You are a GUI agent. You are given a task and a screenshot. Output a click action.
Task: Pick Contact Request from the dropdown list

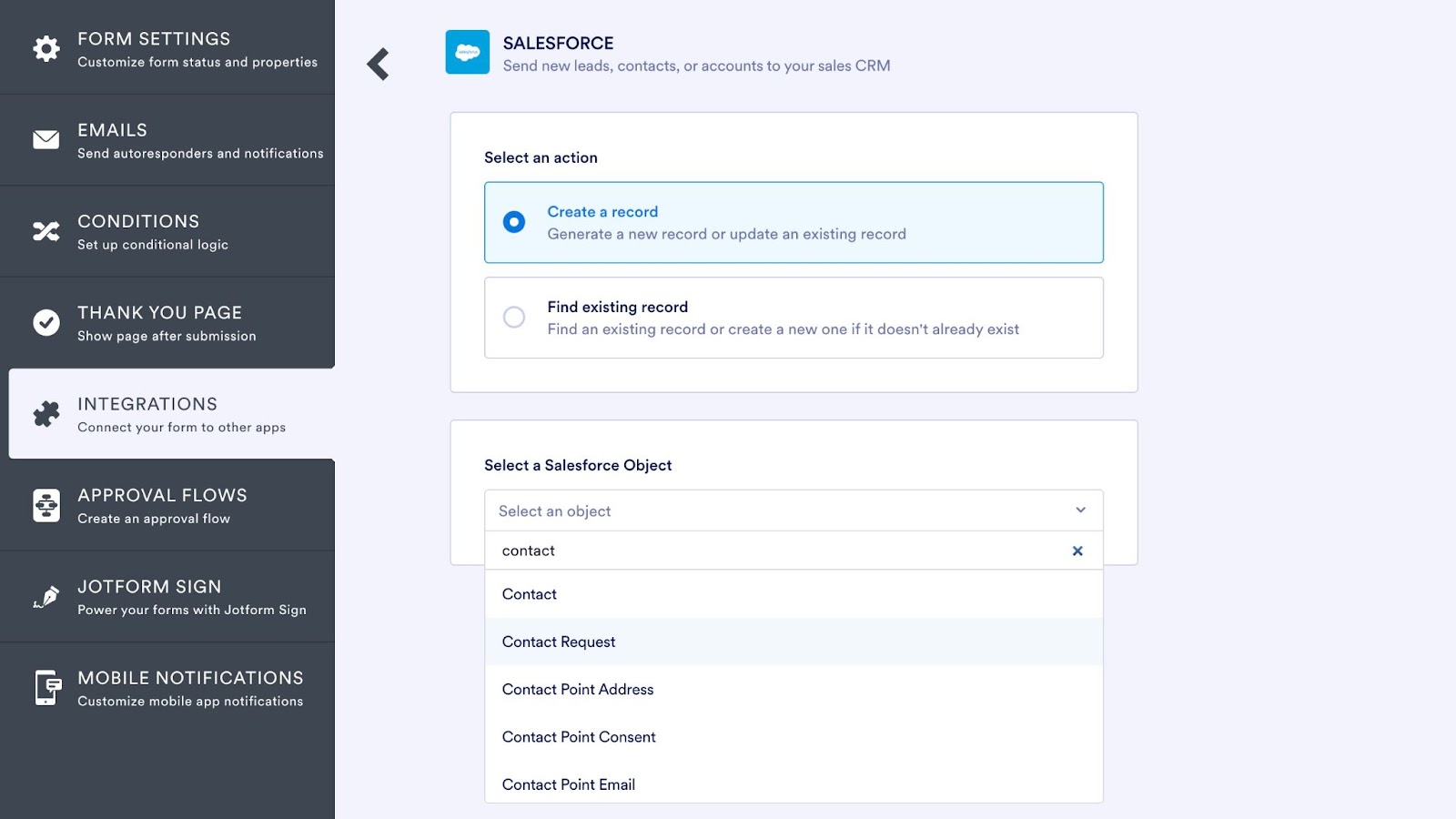(559, 642)
